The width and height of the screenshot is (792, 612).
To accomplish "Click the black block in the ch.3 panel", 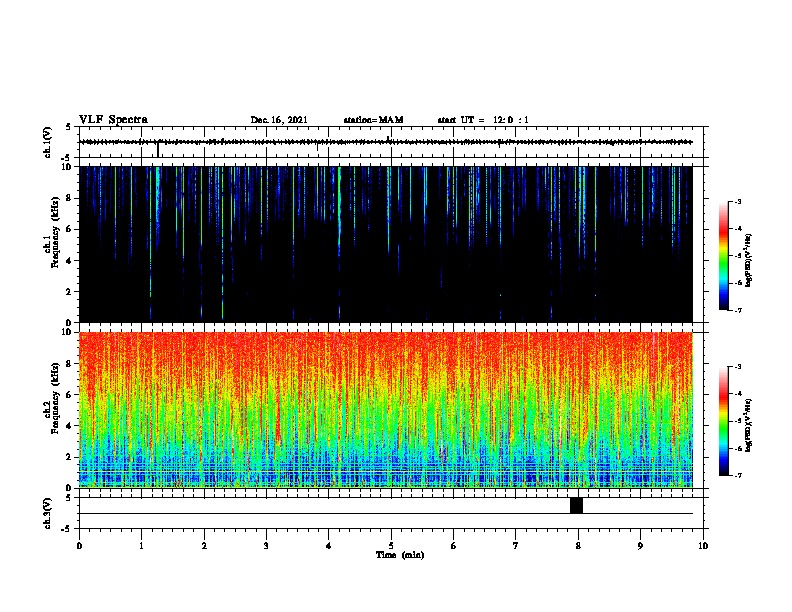I will pos(576,505).
